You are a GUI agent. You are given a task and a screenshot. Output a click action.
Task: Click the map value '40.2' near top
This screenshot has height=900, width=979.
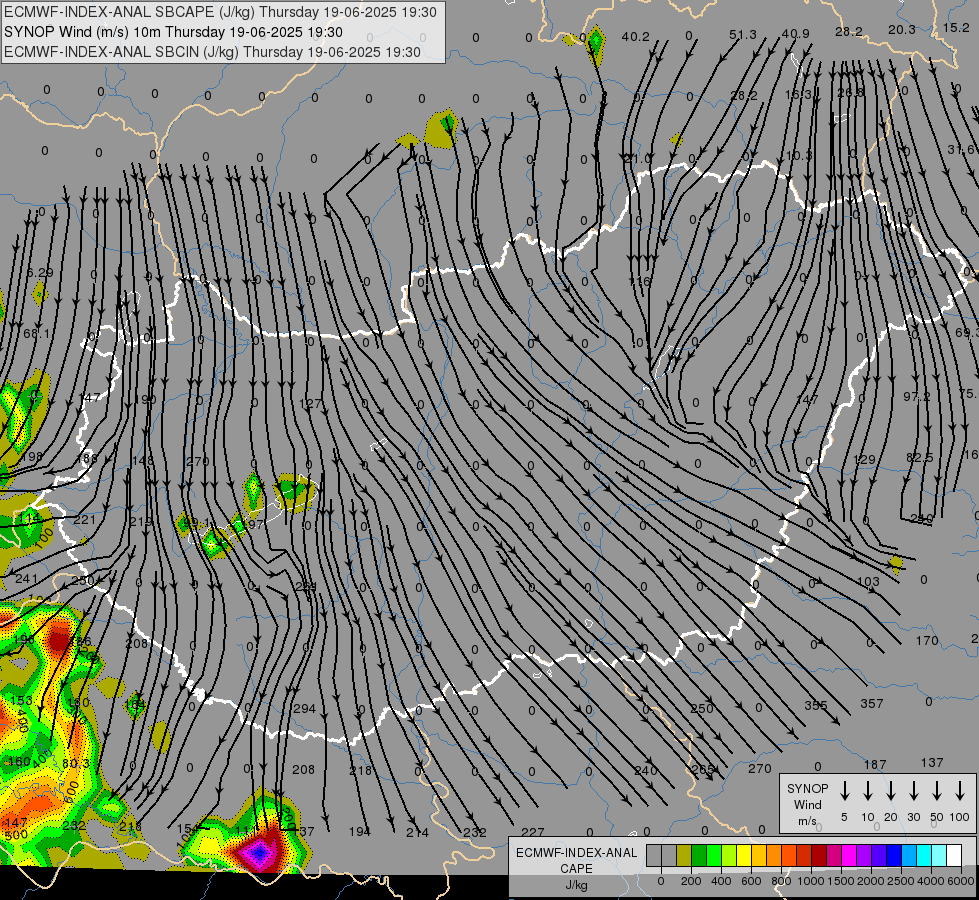coord(636,37)
